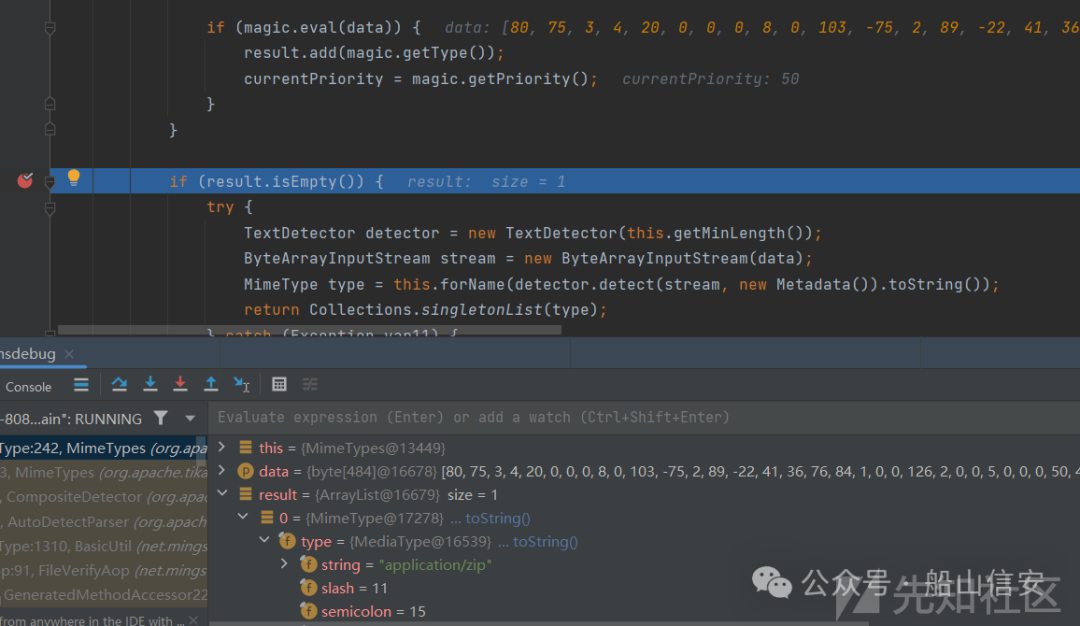Screen dimensions: 1080x626
Task: Select the CompositeDetector stack frame
Action: click(103, 497)
